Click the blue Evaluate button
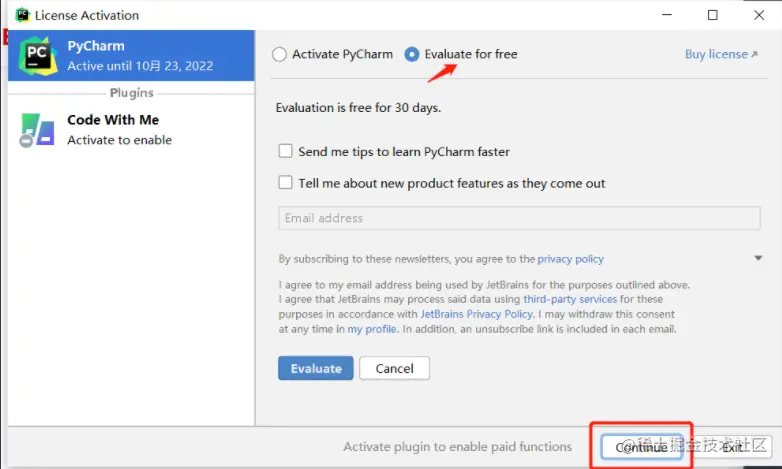The height and width of the screenshot is (469, 782). click(x=316, y=368)
